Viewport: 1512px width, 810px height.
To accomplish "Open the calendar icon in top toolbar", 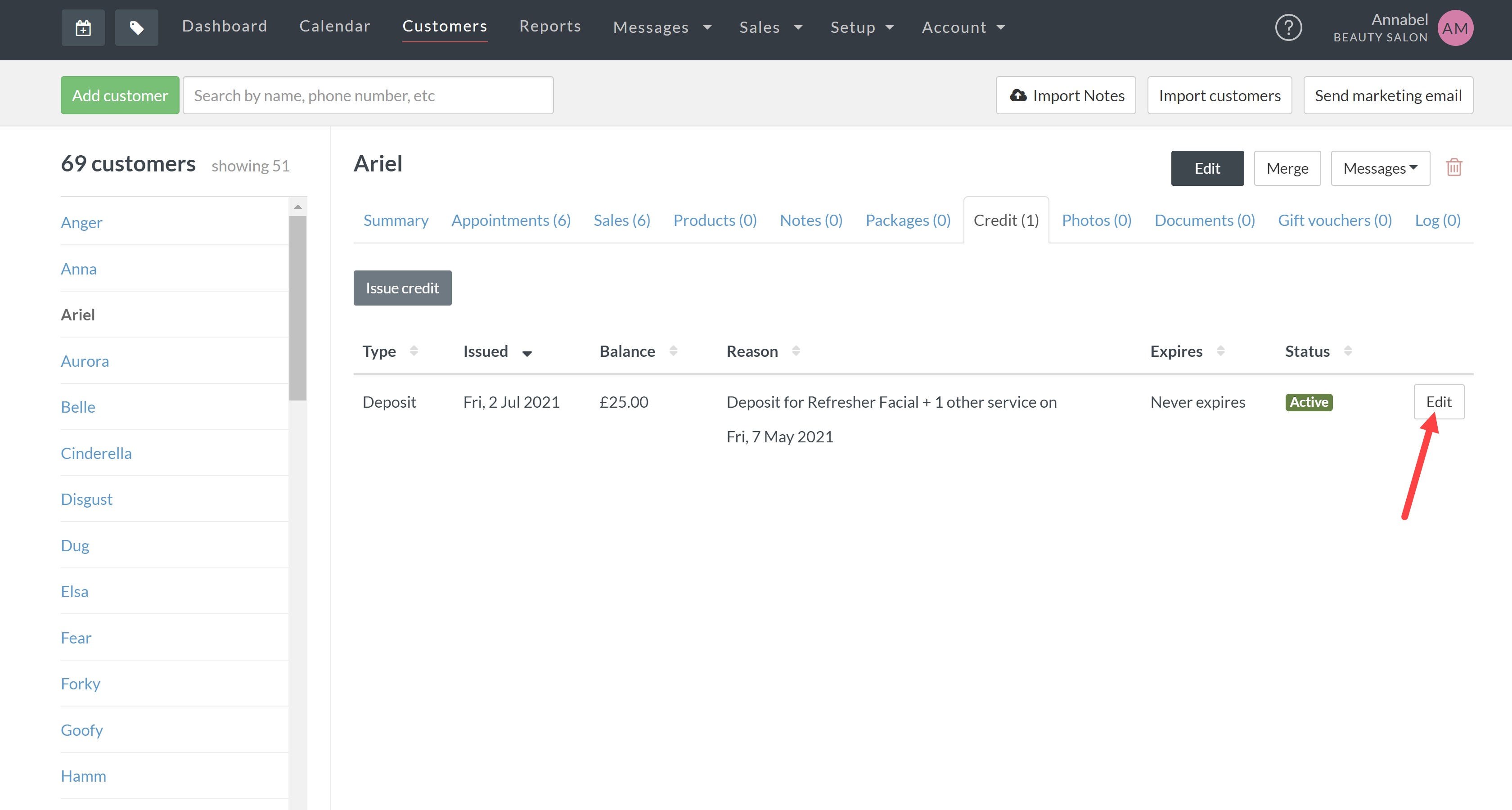I will click(83, 27).
